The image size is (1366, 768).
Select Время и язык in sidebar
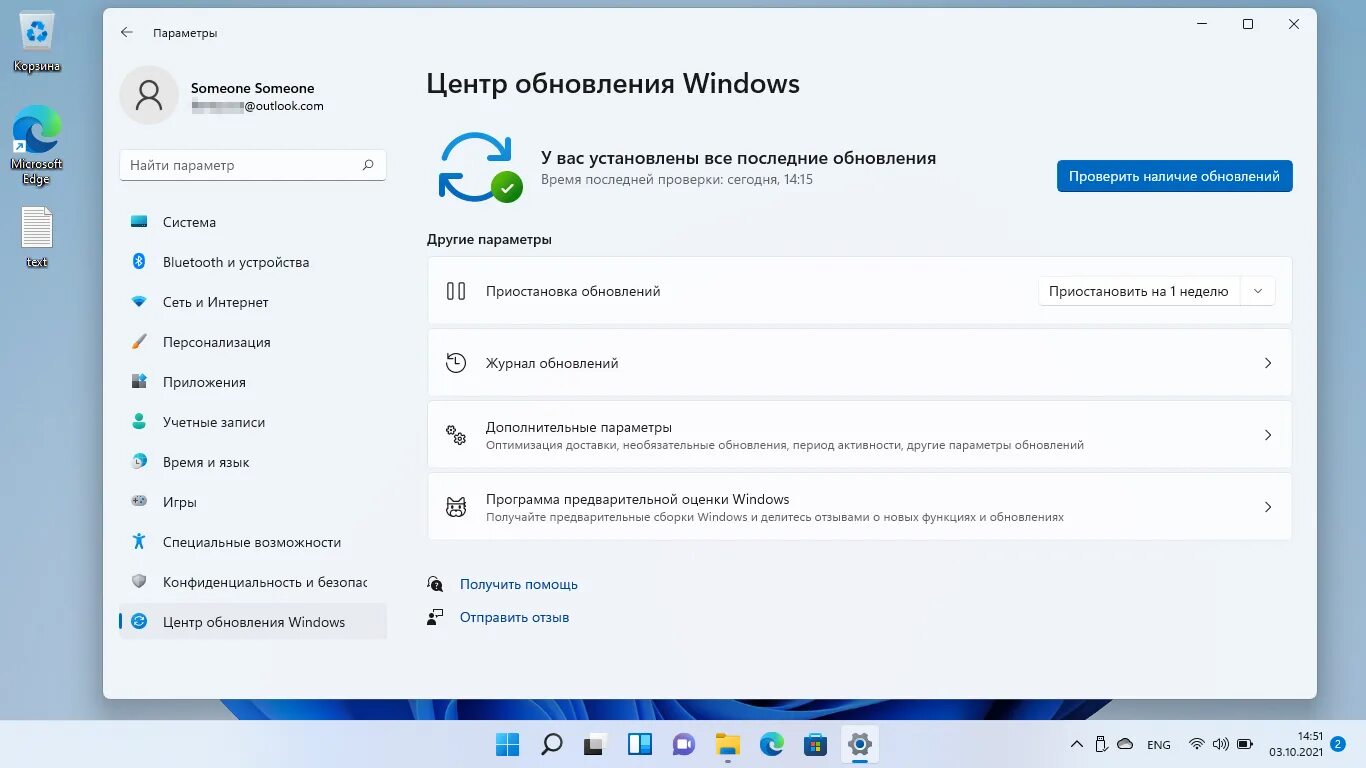(x=252, y=462)
